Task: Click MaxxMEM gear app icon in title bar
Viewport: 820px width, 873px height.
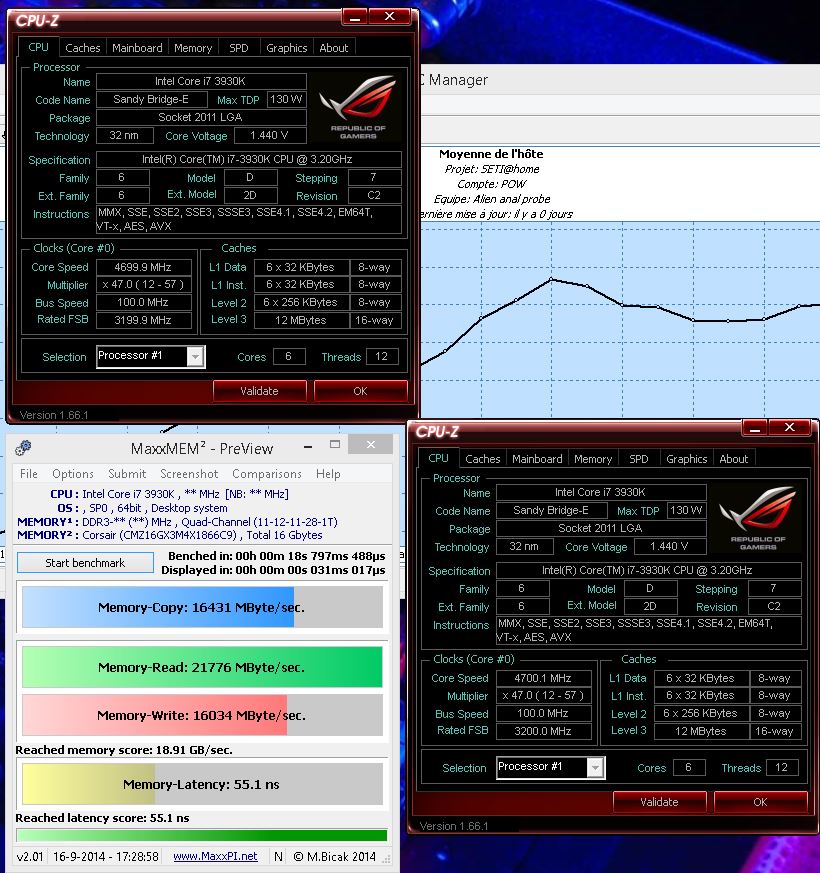Action: tap(23, 448)
